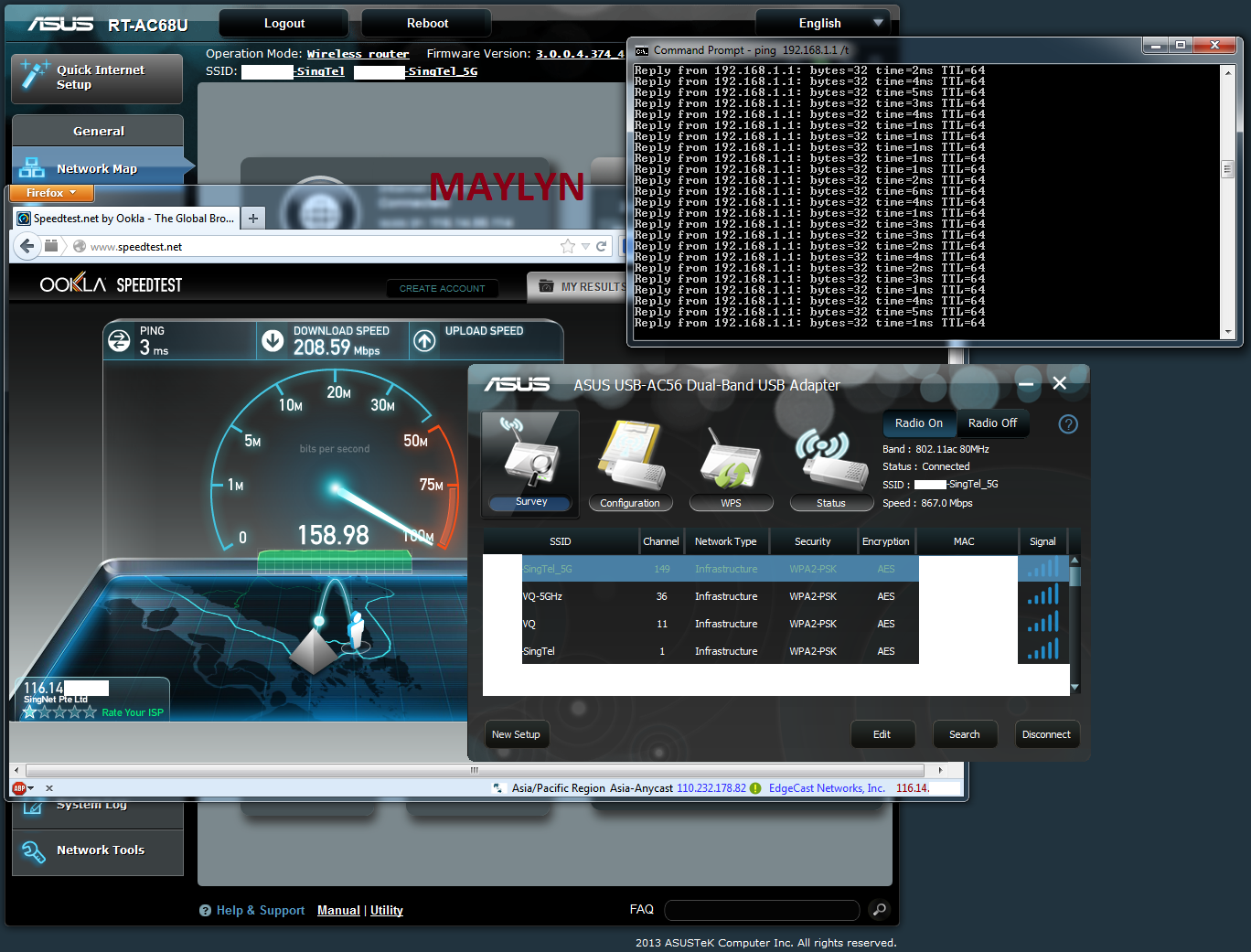Click the router Reboot button
Screen dimensions: 1251x952
(x=427, y=23)
